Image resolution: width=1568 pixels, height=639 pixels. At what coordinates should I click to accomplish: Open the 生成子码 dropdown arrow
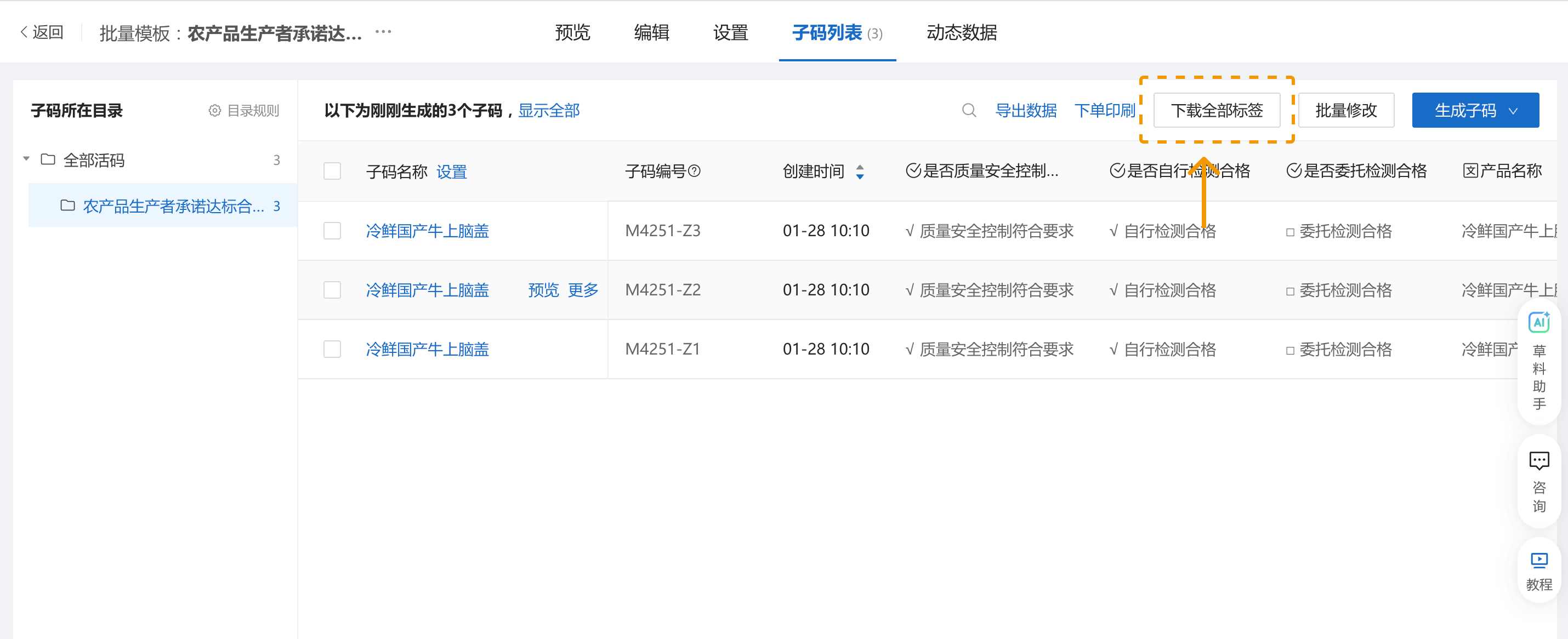(x=1514, y=110)
